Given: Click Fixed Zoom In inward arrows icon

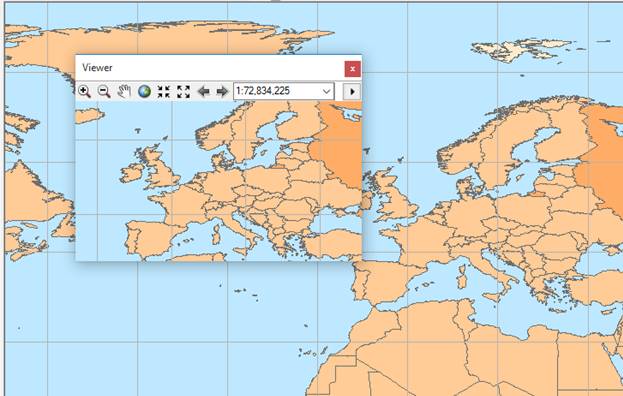Looking at the screenshot, I should click(x=164, y=91).
